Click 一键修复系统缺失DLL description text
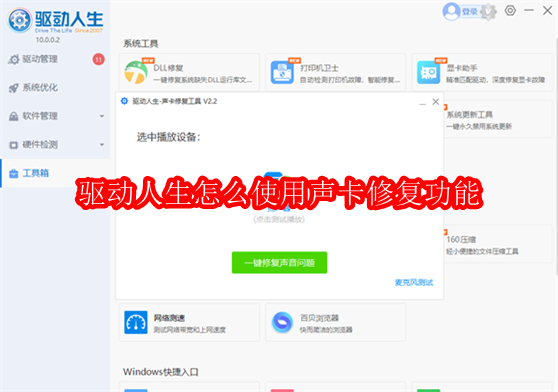This screenshot has height=392, width=558. coord(203,80)
